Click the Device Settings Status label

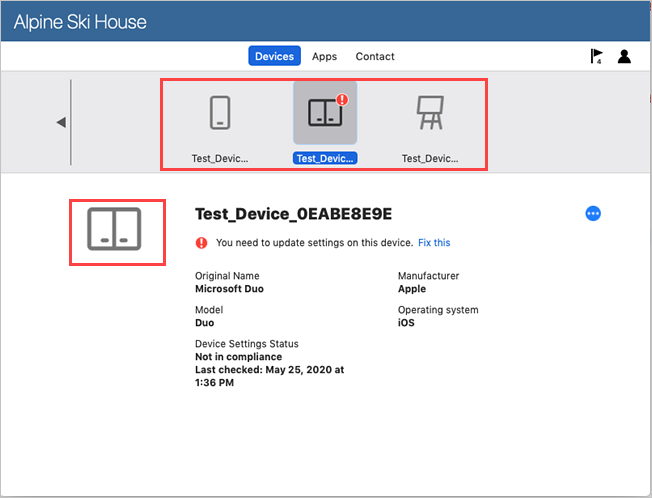pyautogui.click(x=247, y=344)
